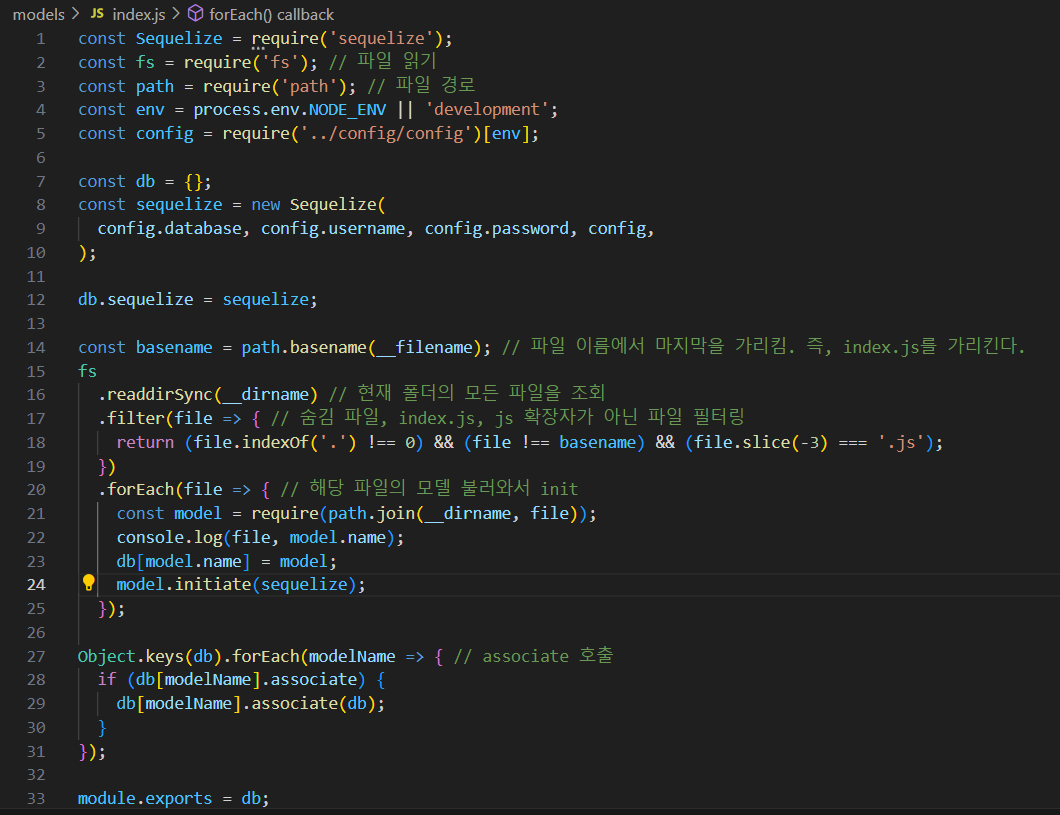Screen dimensions: 1060x815
Task: Click 'NODE_ENV' on line 4
Action: coord(347,109)
